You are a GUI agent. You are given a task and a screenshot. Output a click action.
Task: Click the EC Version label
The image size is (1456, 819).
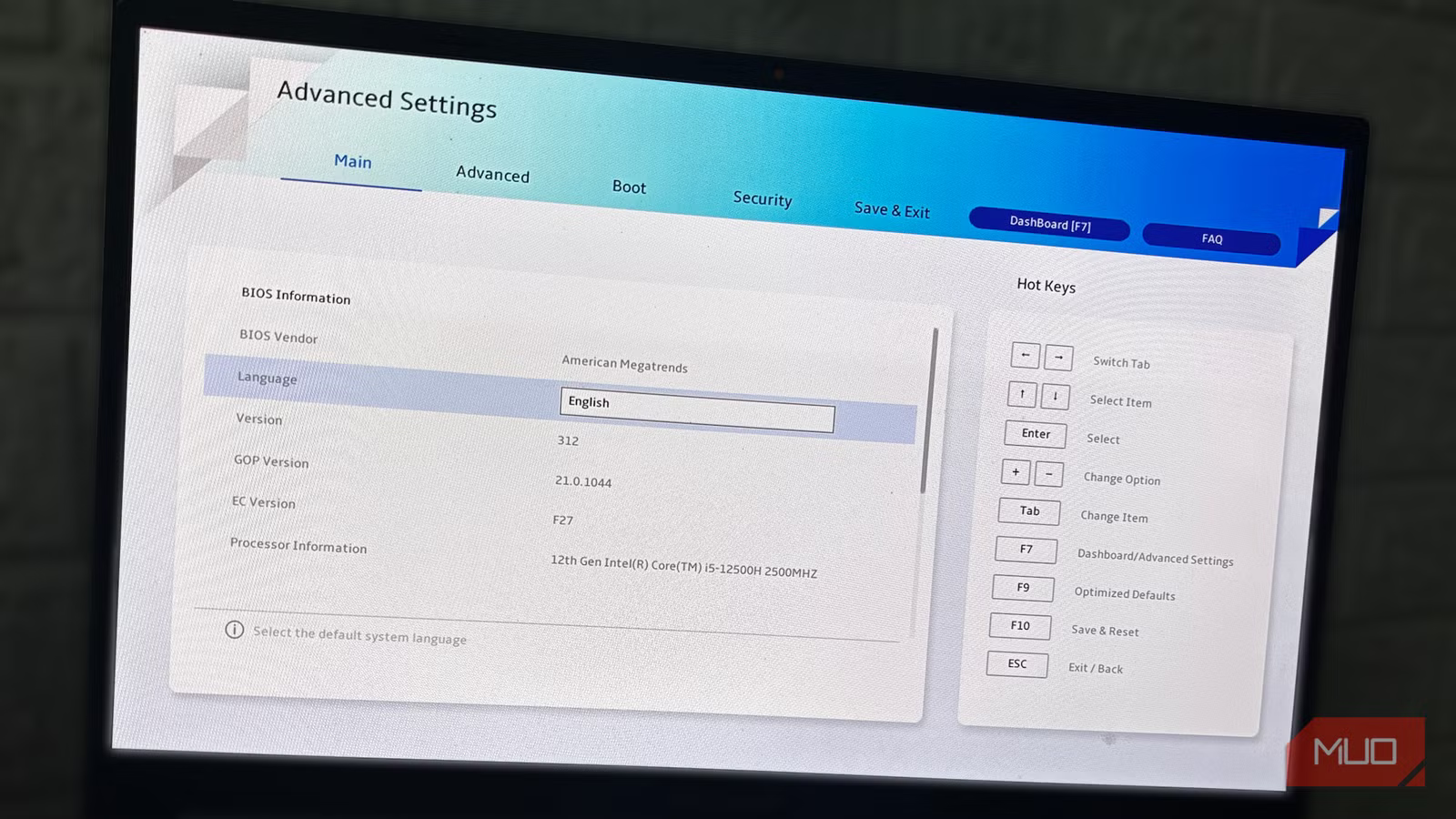(x=263, y=502)
